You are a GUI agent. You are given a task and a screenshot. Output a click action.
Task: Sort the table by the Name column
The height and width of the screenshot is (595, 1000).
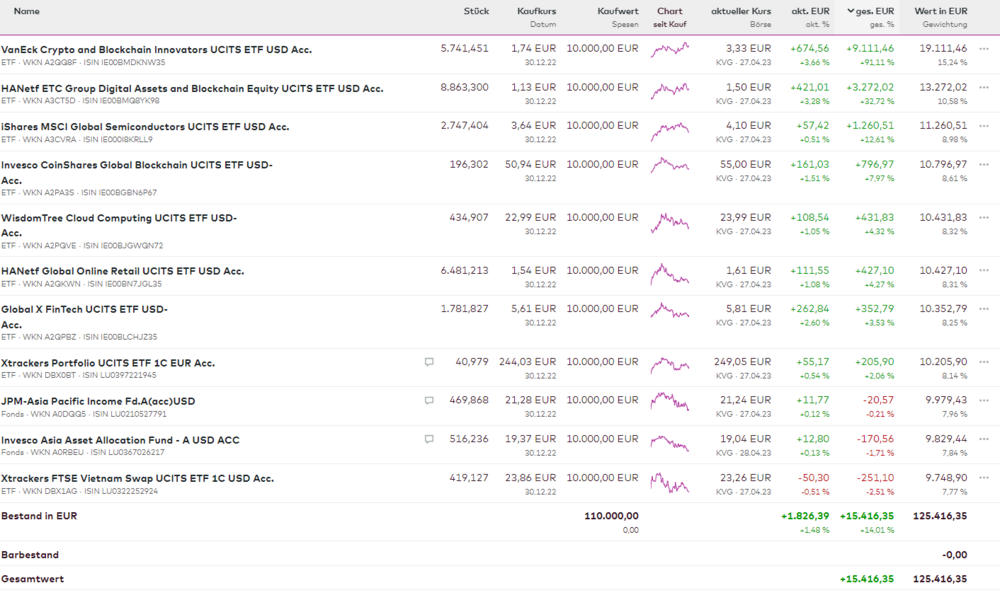(27, 11)
